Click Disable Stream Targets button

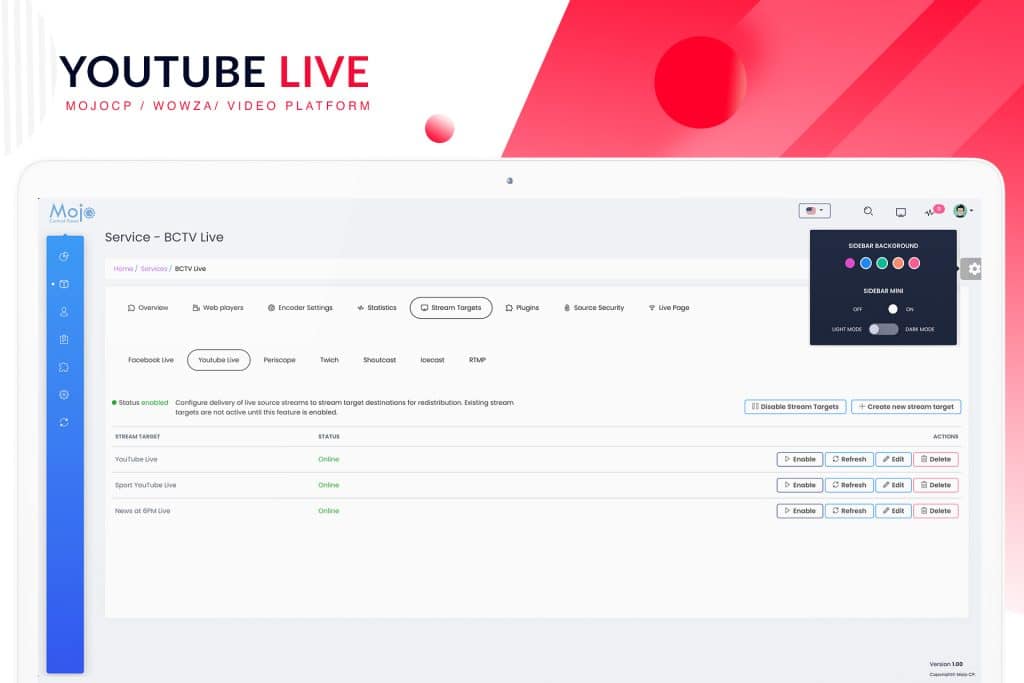(x=795, y=406)
